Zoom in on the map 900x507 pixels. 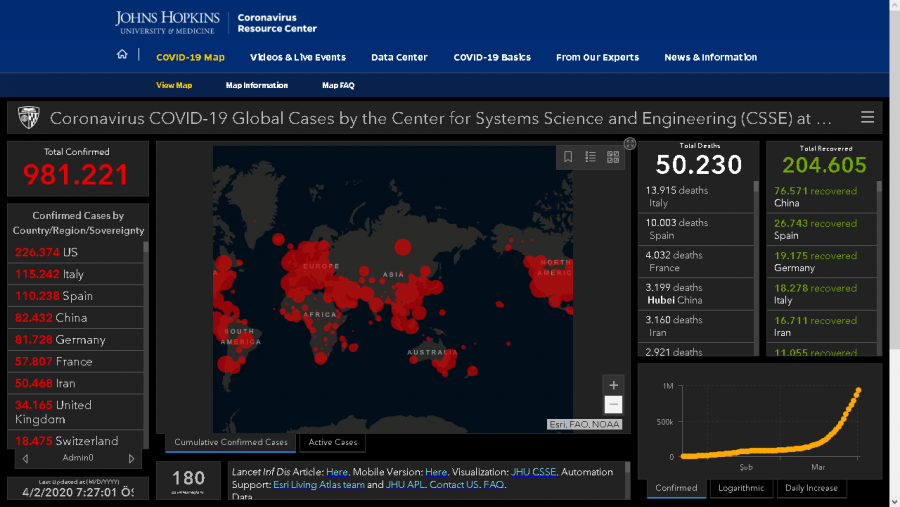point(613,385)
